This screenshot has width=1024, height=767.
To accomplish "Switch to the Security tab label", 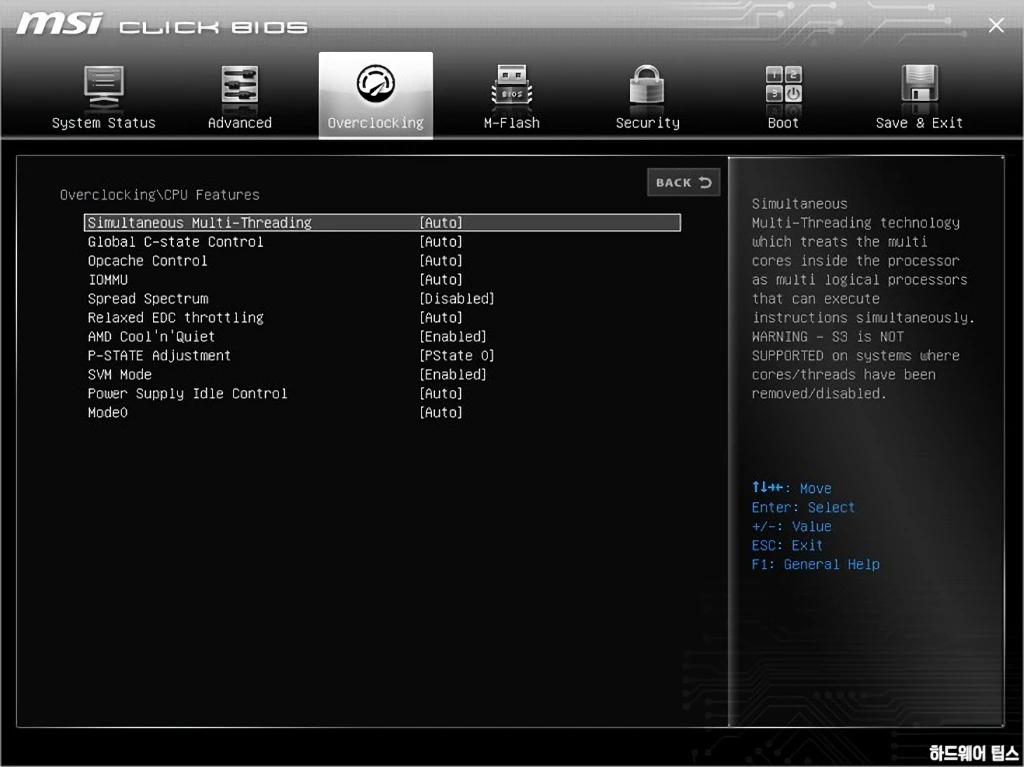I will pyautogui.click(x=647, y=123).
